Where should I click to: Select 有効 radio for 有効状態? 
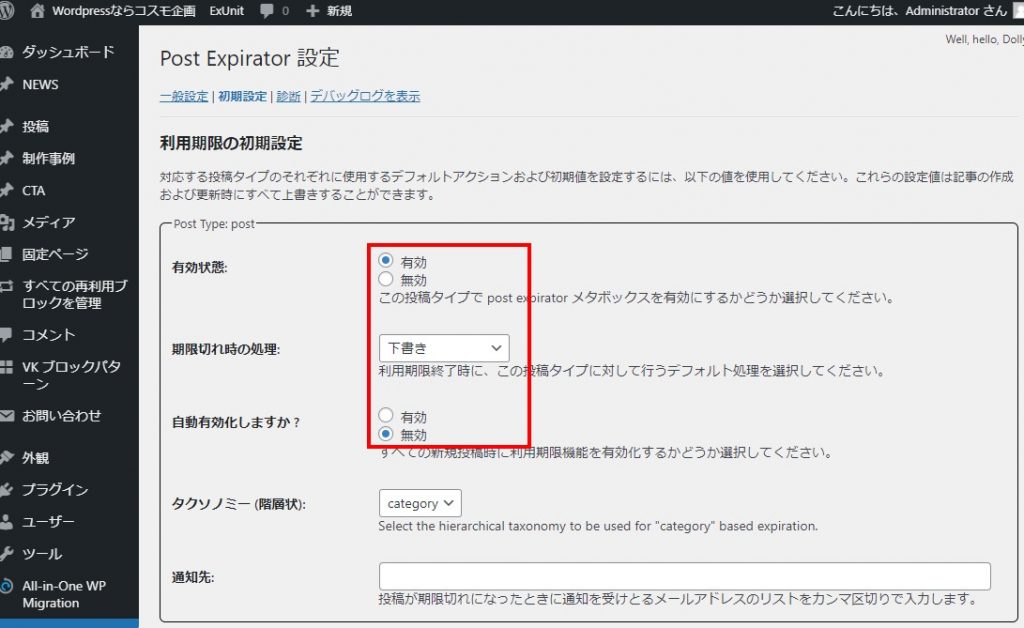(386, 261)
